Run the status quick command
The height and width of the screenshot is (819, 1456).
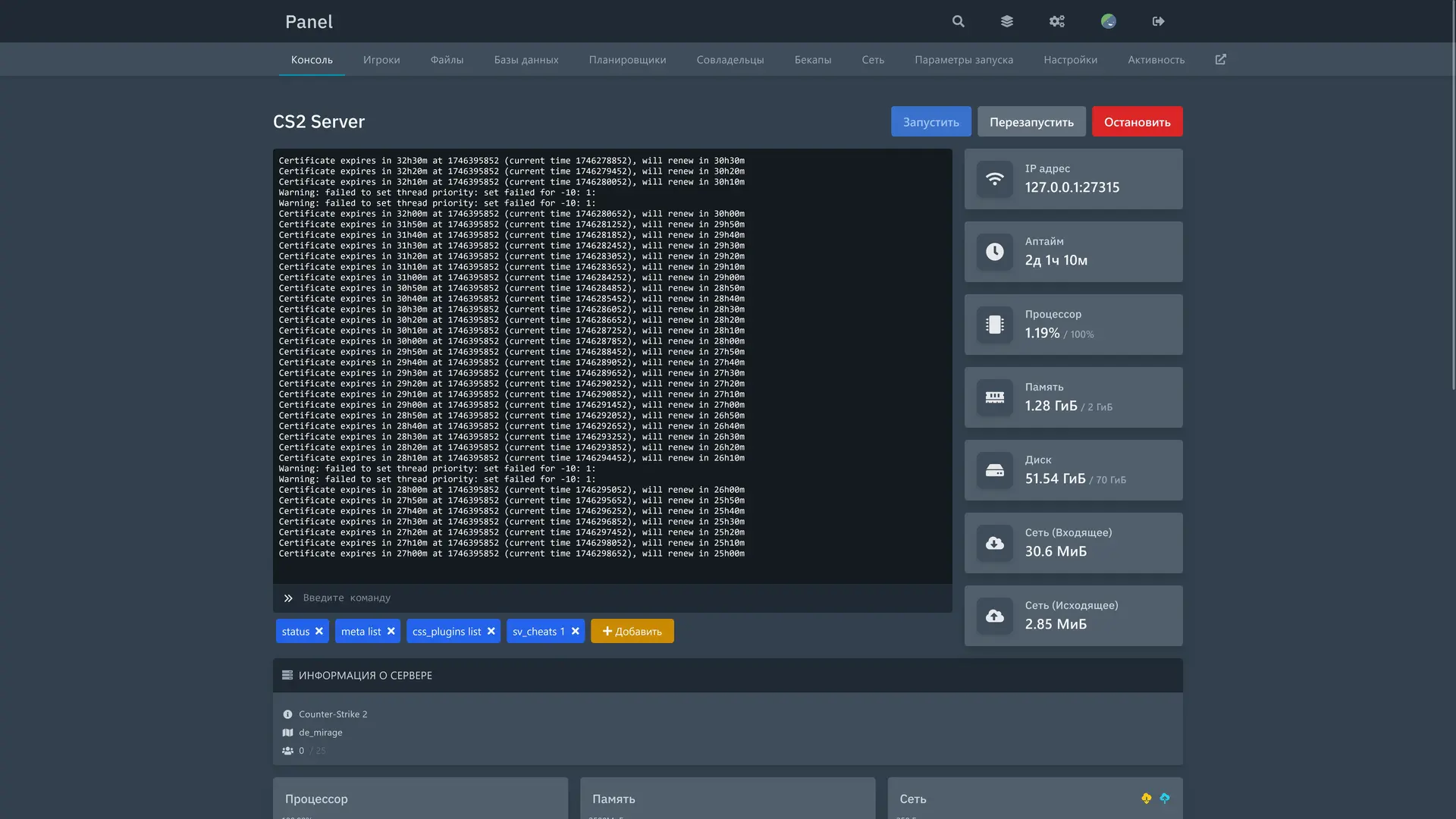click(x=295, y=631)
